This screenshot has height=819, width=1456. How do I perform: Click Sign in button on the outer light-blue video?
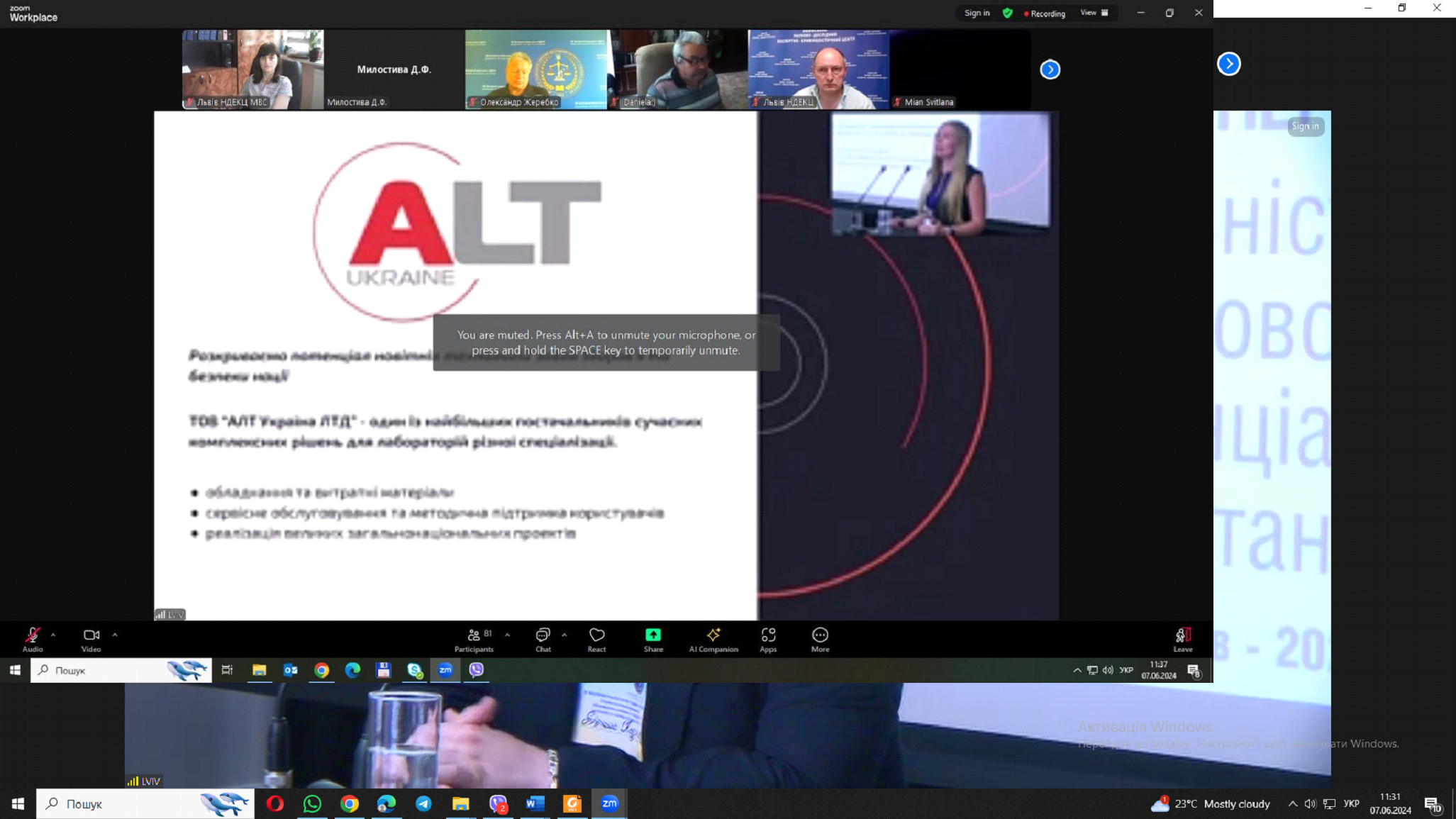tap(1305, 126)
